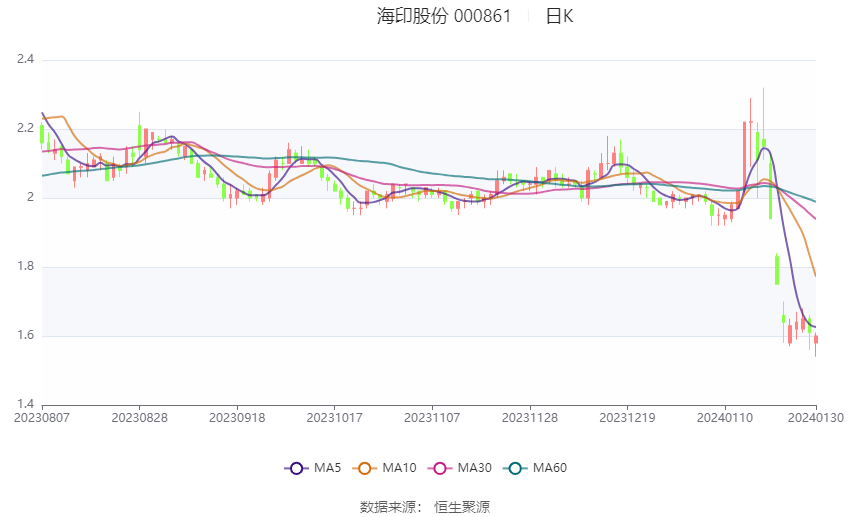Click the 1.4 y-axis value
850x517 pixels.
(25, 404)
